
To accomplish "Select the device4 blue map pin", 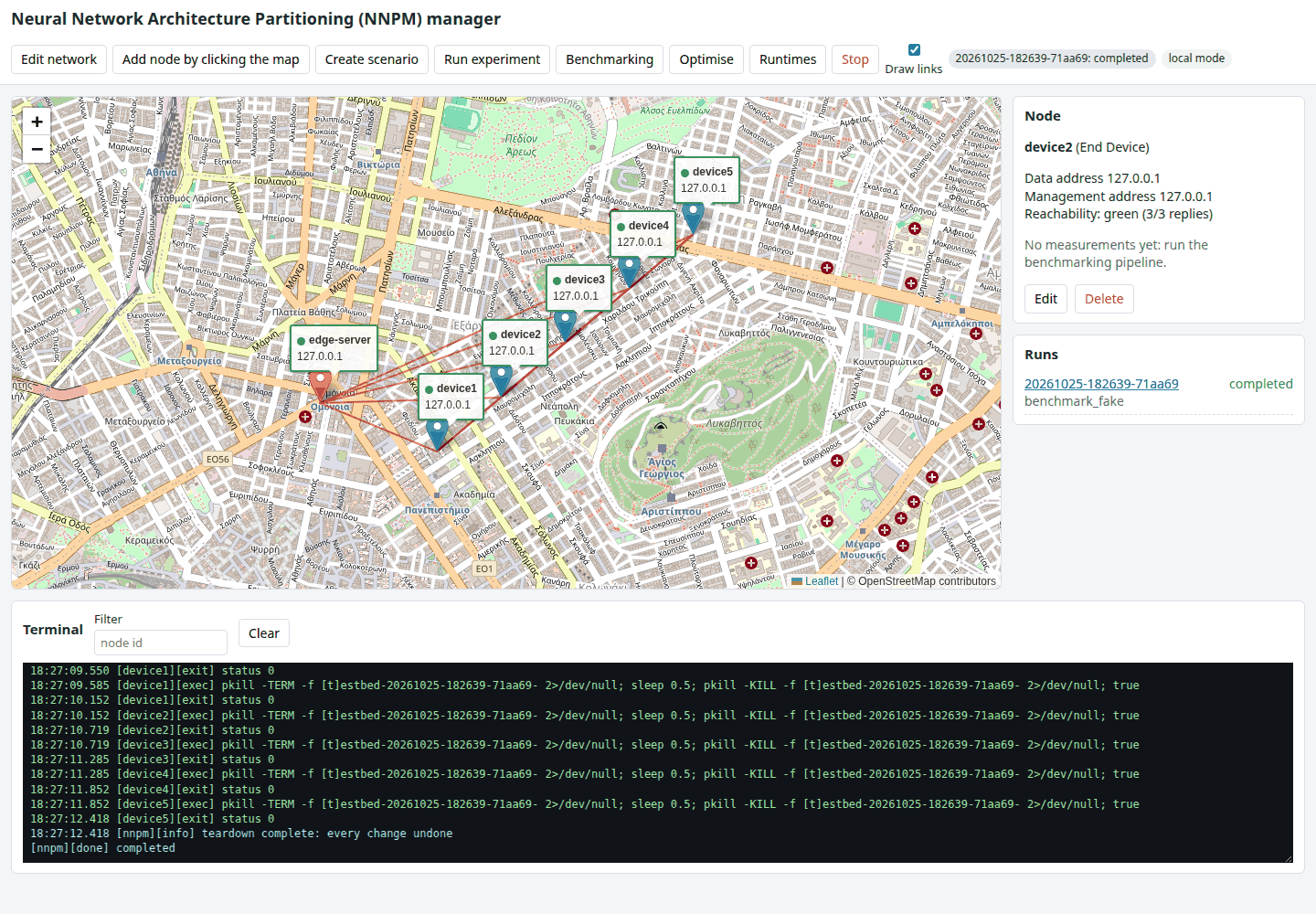I will click(x=629, y=271).
